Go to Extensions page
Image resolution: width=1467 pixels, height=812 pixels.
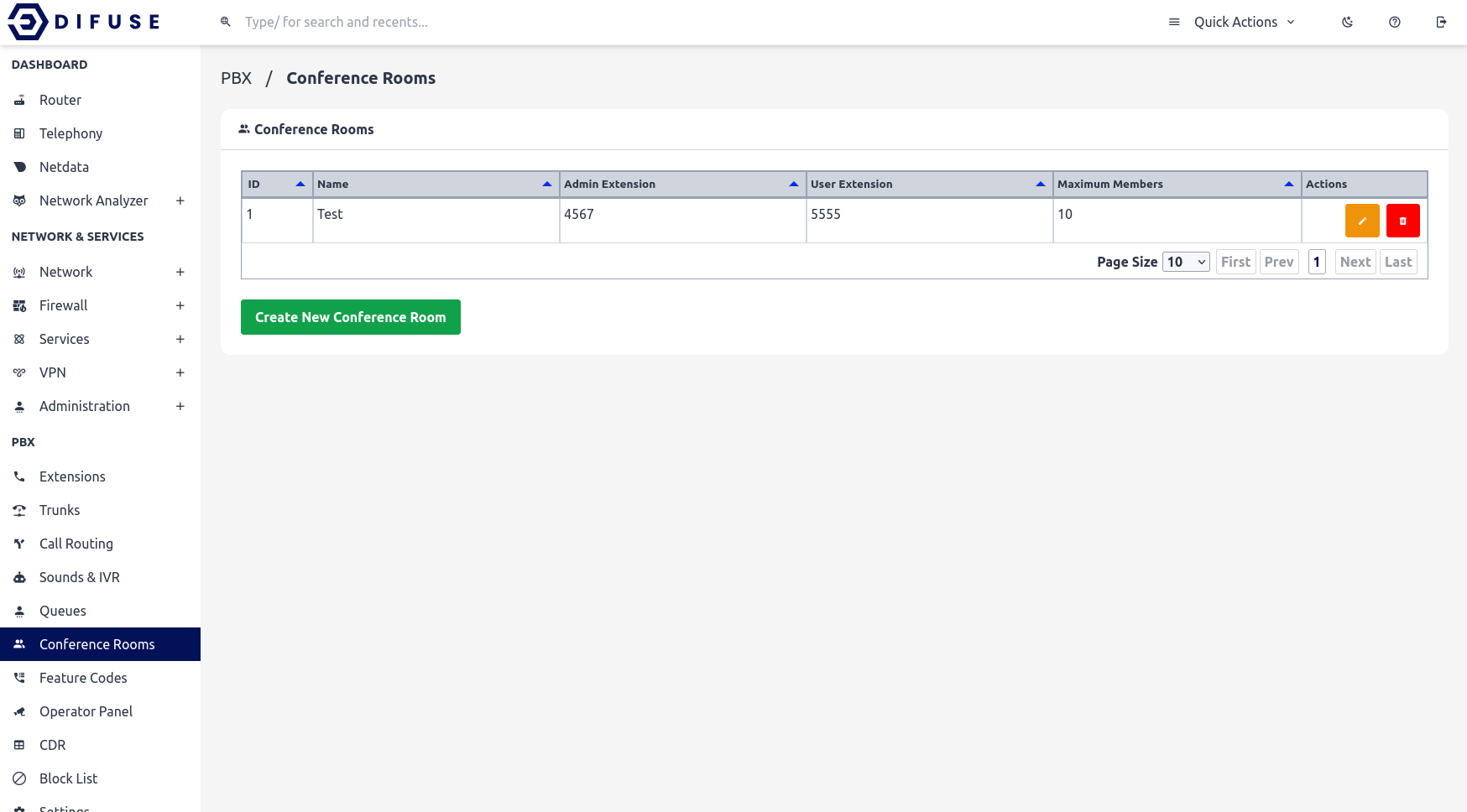coord(100,476)
